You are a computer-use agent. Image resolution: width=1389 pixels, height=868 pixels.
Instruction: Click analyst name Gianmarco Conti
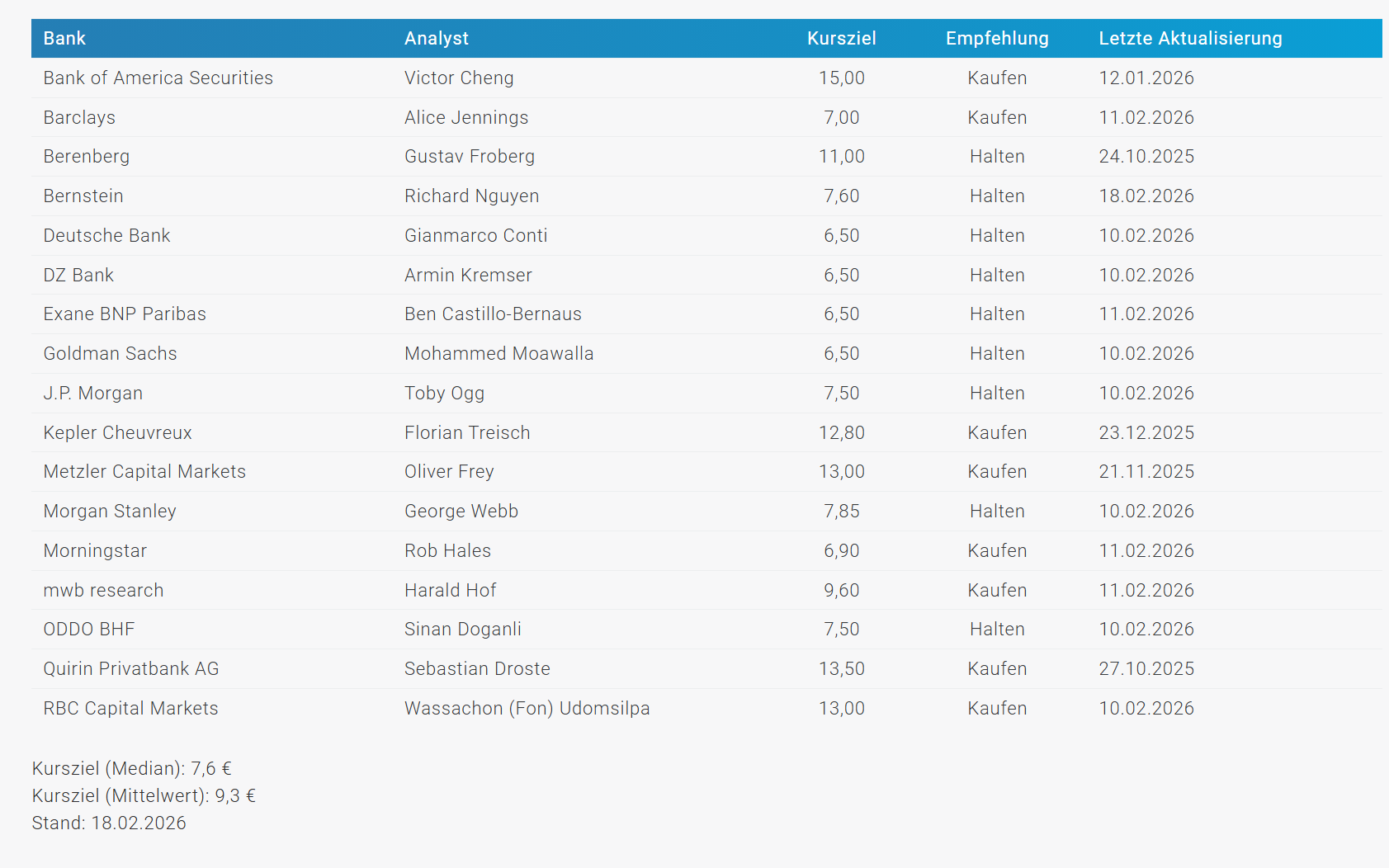[476, 236]
